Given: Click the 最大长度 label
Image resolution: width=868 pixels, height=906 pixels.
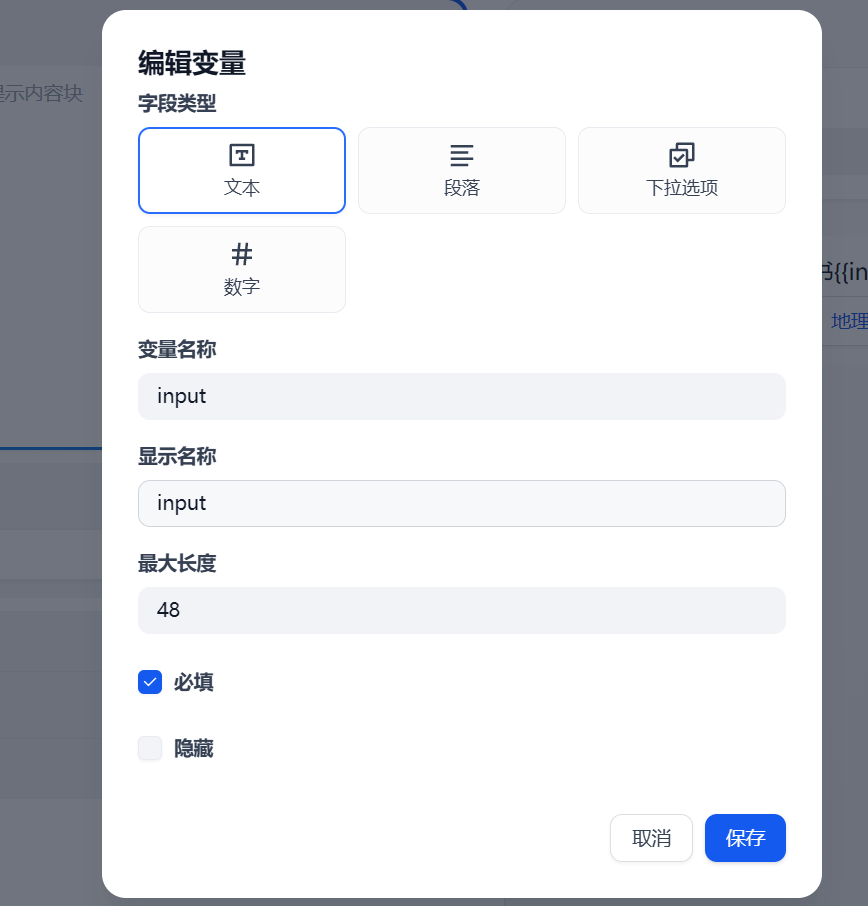Looking at the screenshot, I should 177,563.
